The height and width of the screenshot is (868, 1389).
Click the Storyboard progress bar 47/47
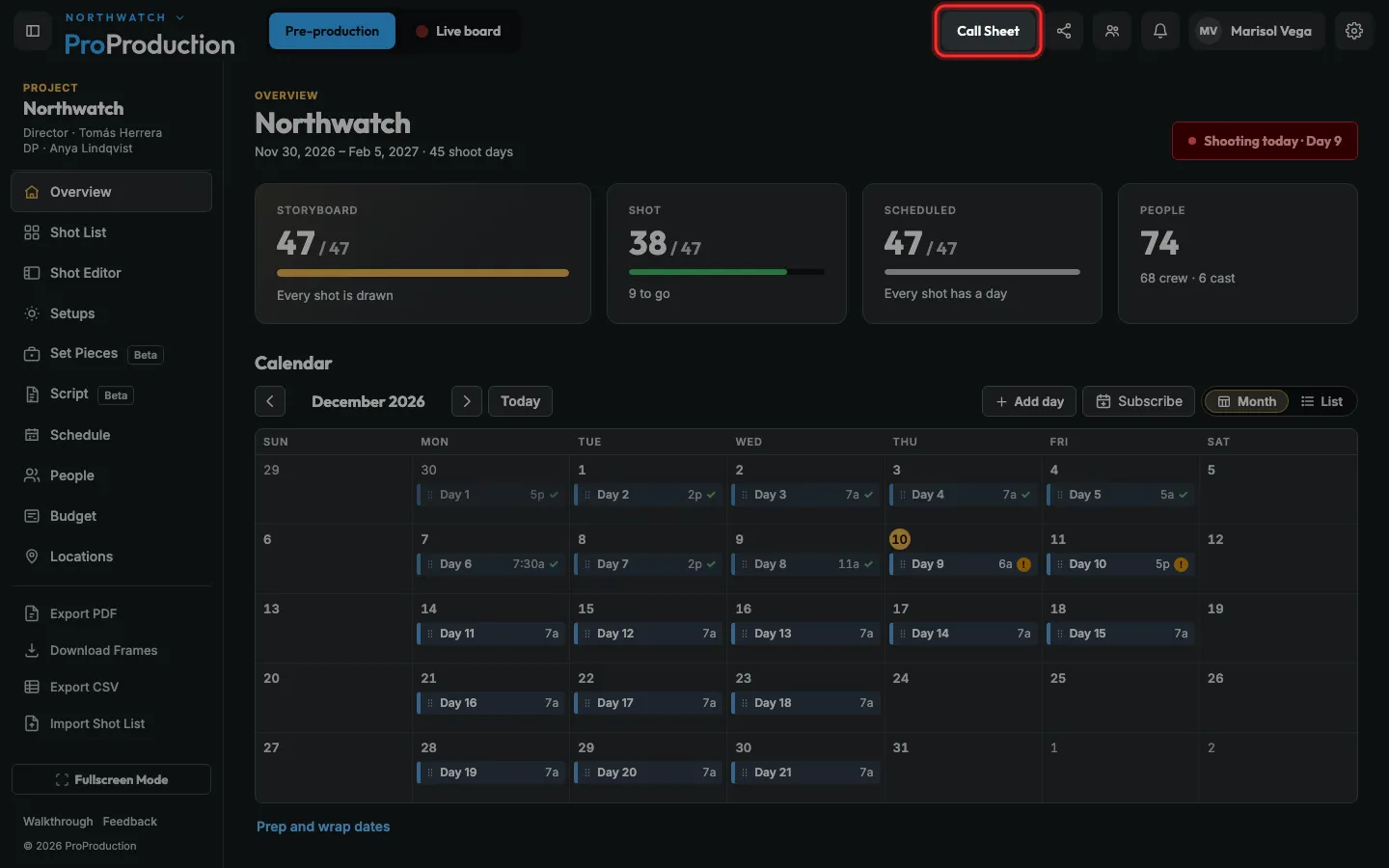[x=422, y=273]
